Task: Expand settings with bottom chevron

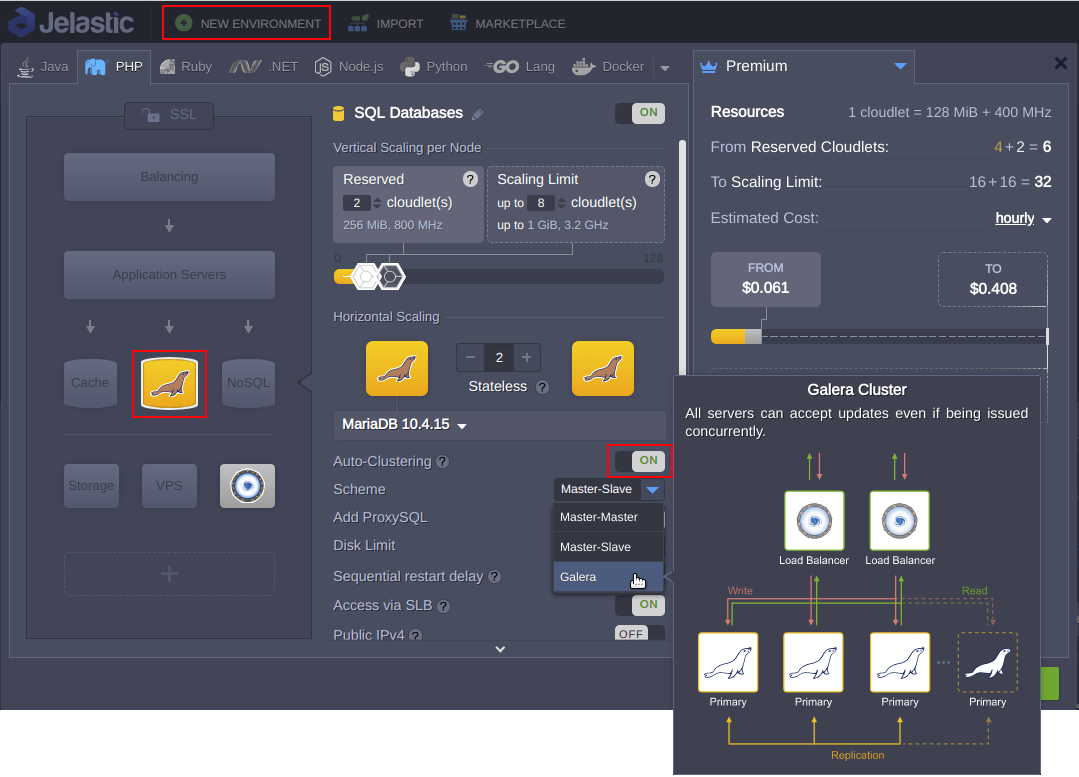Action: tap(500, 649)
